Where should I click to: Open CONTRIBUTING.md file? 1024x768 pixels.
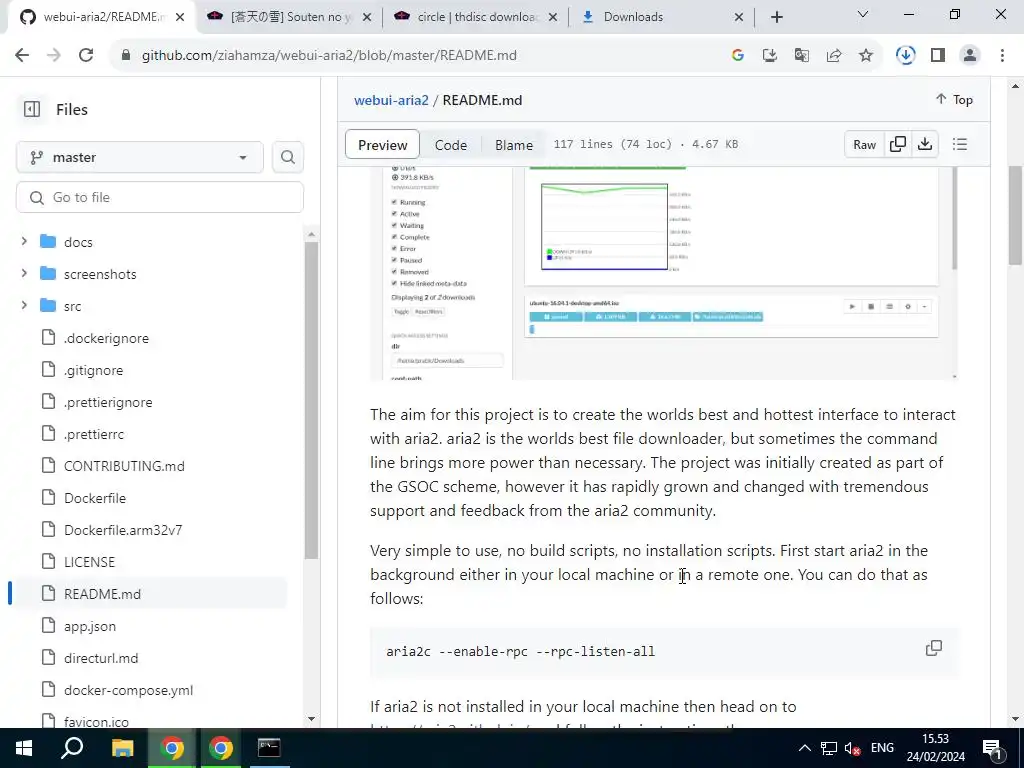(x=124, y=466)
